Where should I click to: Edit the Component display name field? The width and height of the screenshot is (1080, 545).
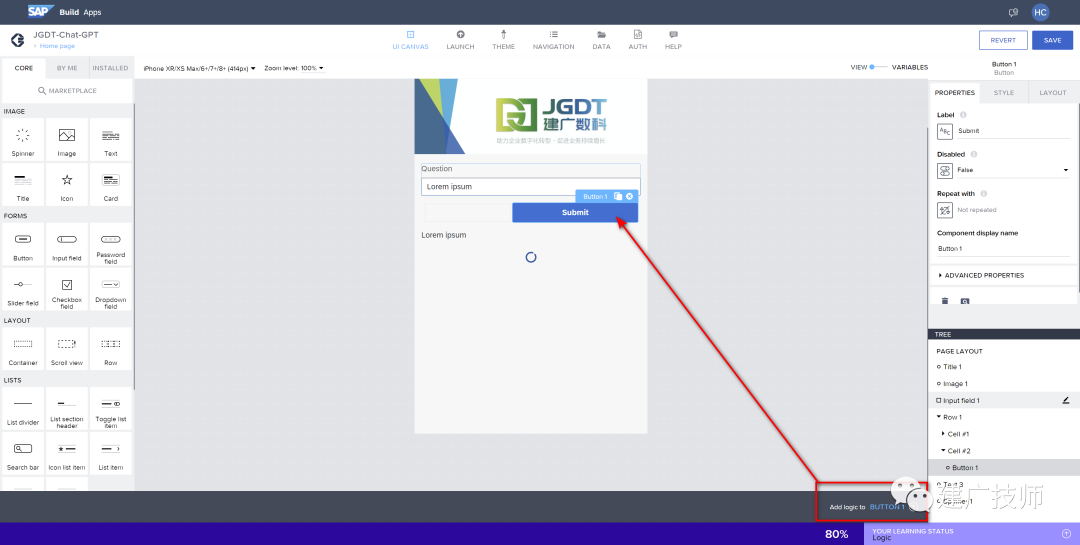point(1004,249)
